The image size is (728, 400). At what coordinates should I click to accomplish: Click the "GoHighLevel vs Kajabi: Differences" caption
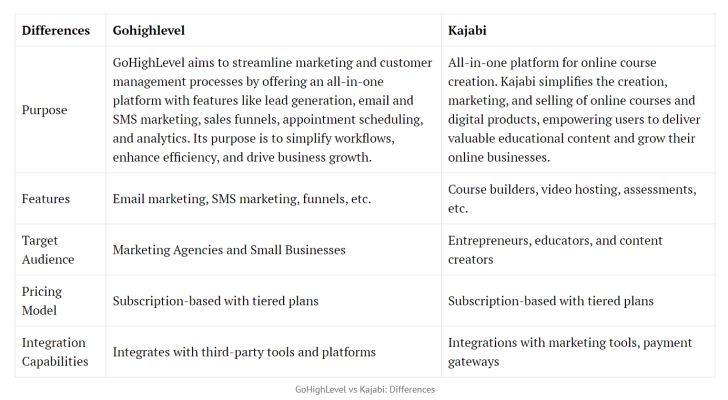coord(365,389)
